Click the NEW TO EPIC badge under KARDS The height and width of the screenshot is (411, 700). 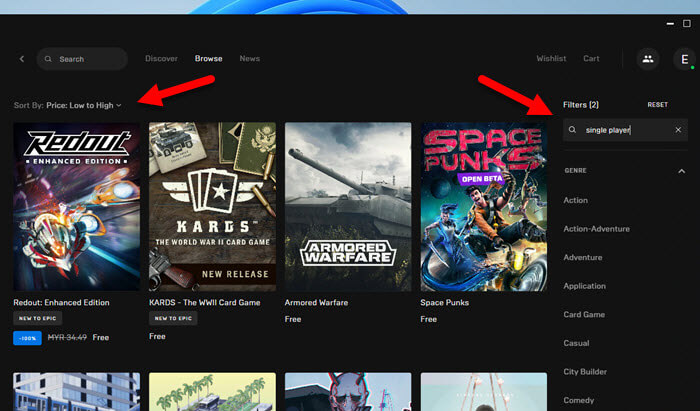click(x=173, y=318)
